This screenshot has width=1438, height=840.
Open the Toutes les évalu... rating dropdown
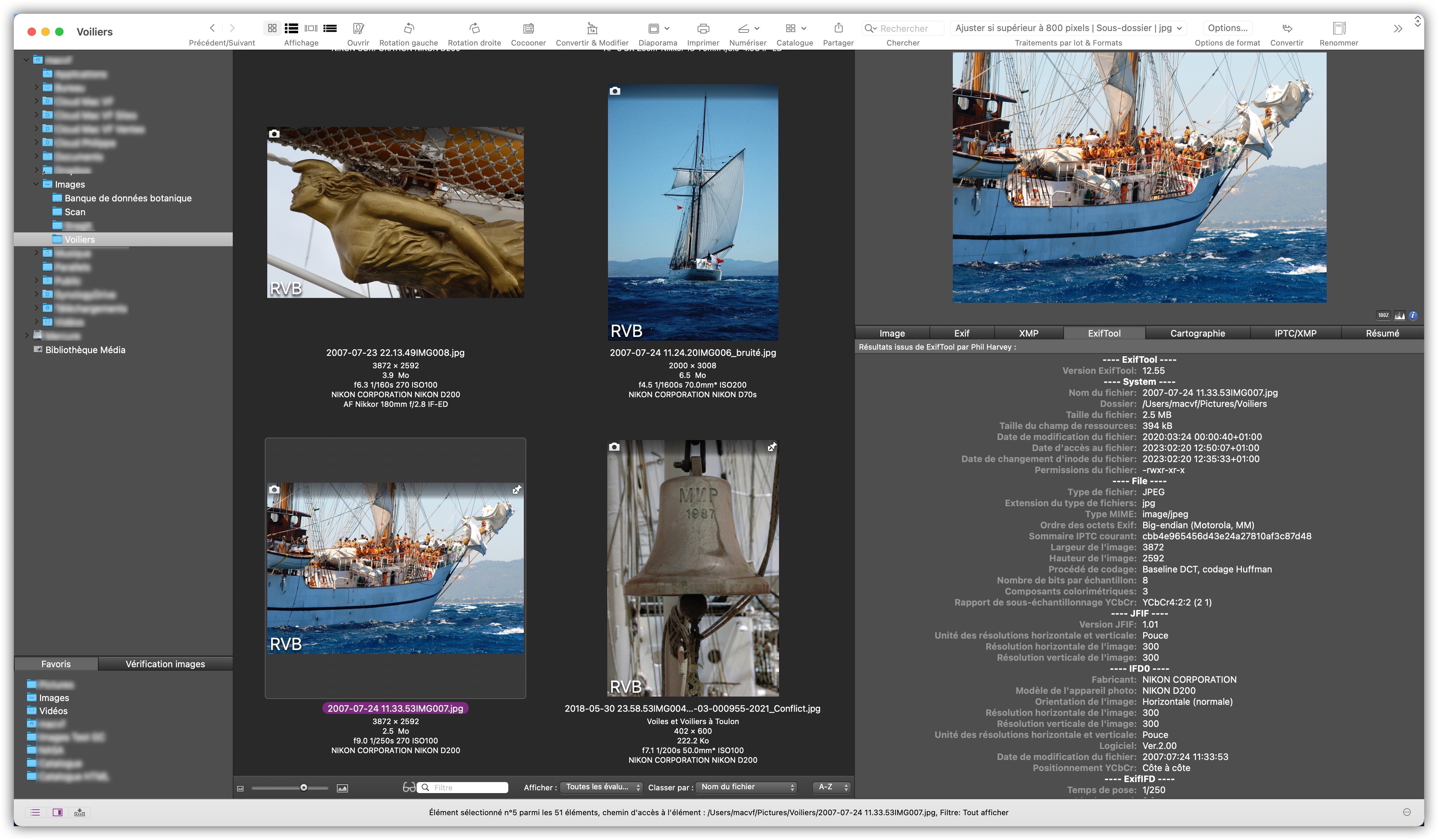601,787
